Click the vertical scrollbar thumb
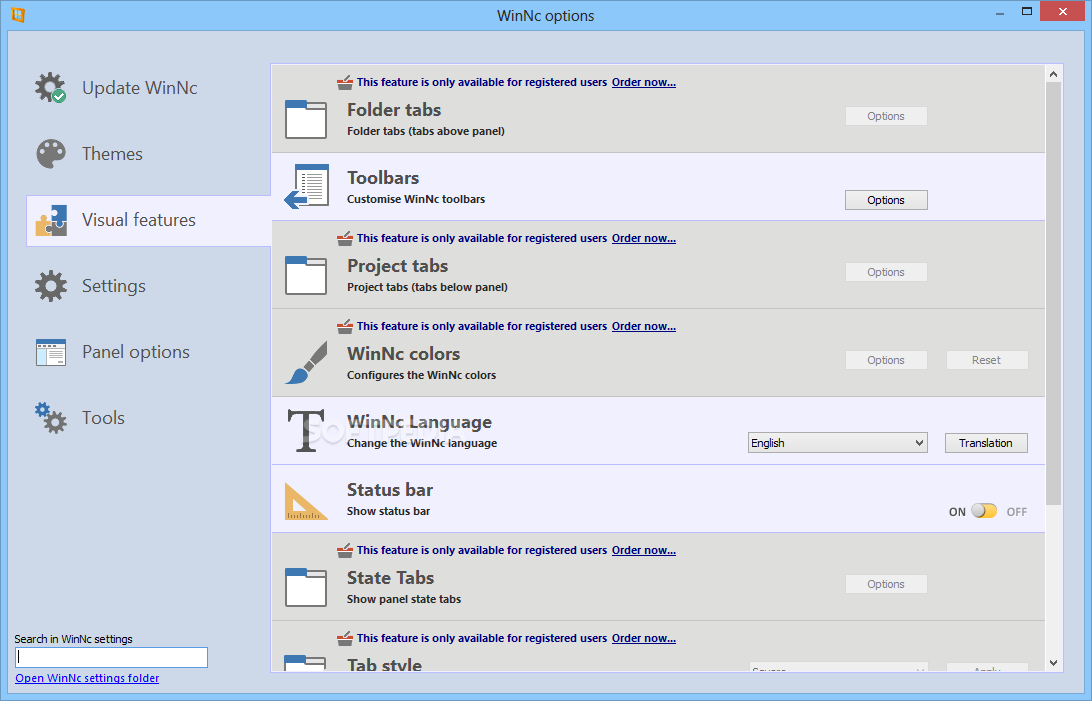 [1053, 293]
